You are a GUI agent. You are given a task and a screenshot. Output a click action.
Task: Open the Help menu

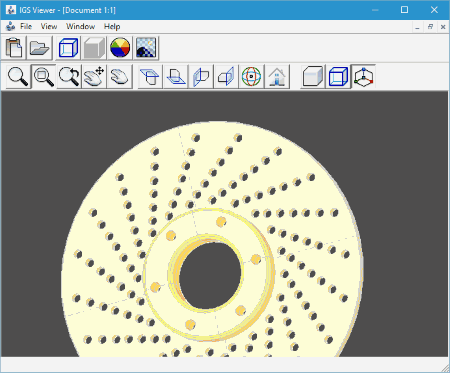click(x=112, y=26)
